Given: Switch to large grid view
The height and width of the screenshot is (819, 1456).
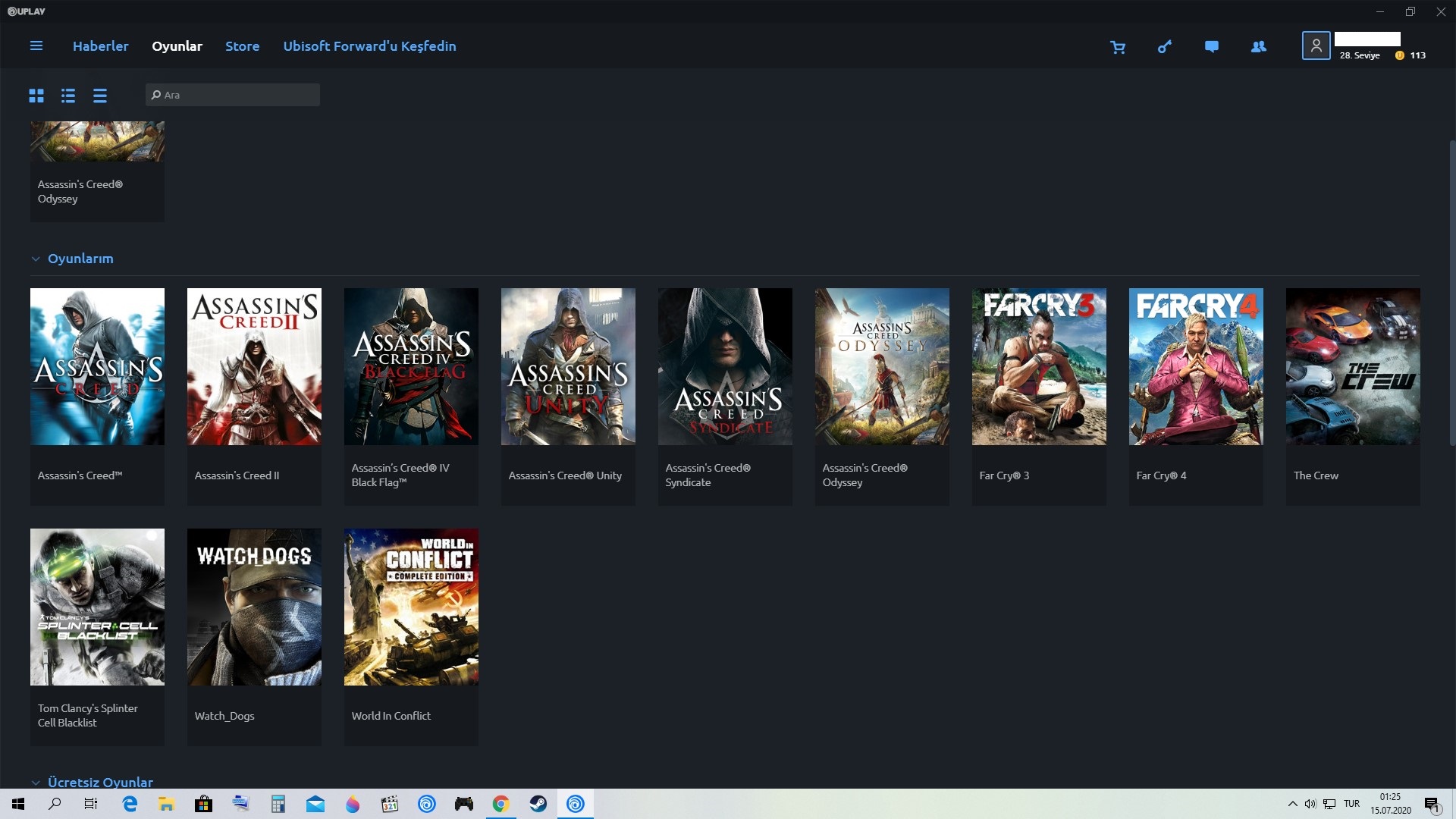Looking at the screenshot, I should point(36,96).
